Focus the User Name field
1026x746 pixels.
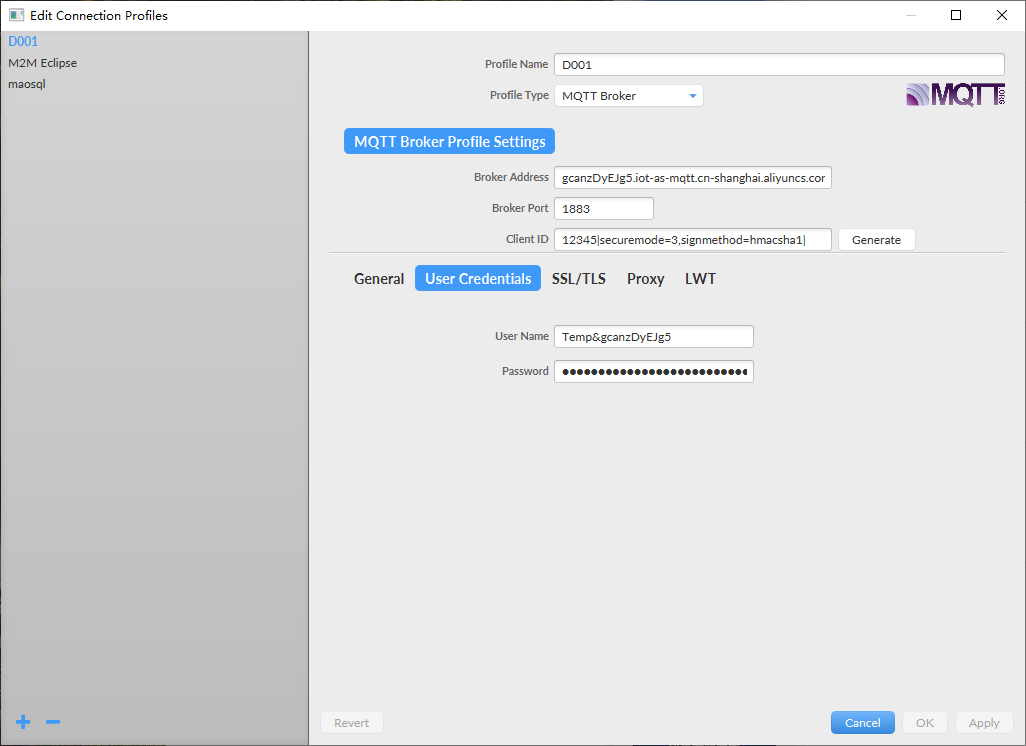tap(654, 336)
